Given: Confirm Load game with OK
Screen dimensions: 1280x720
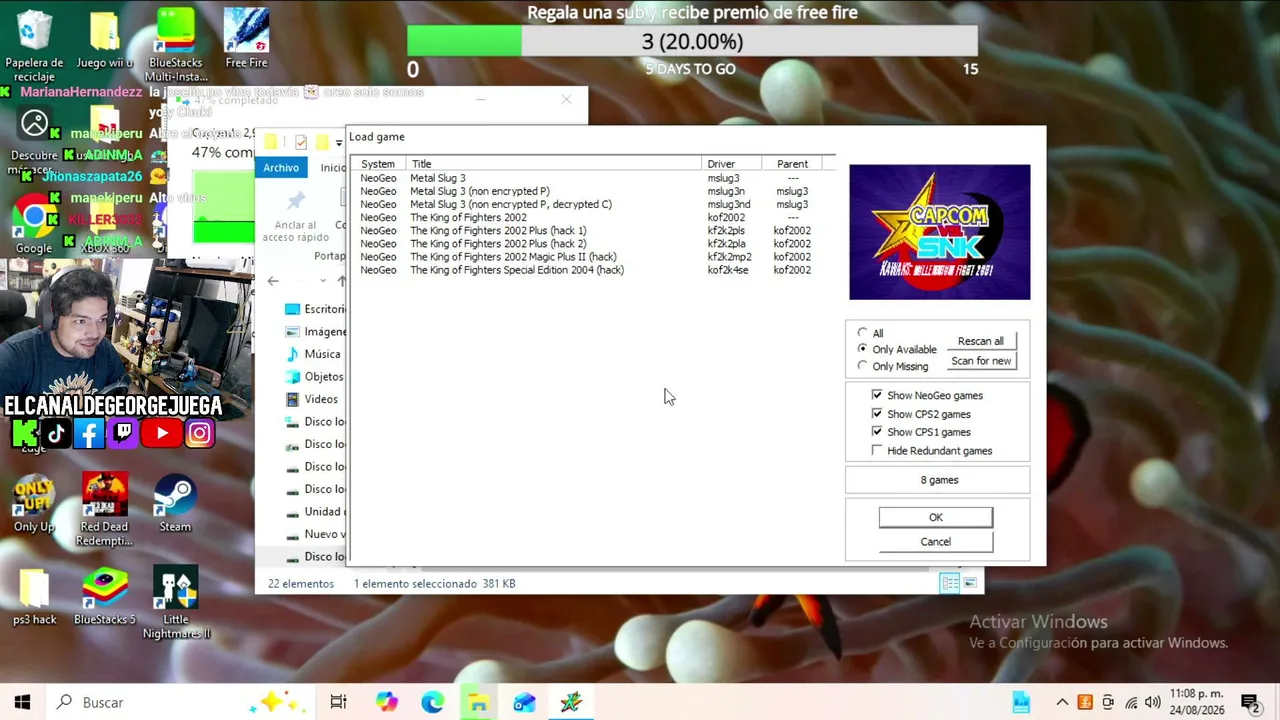Looking at the screenshot, I should (x=935, y=517).
